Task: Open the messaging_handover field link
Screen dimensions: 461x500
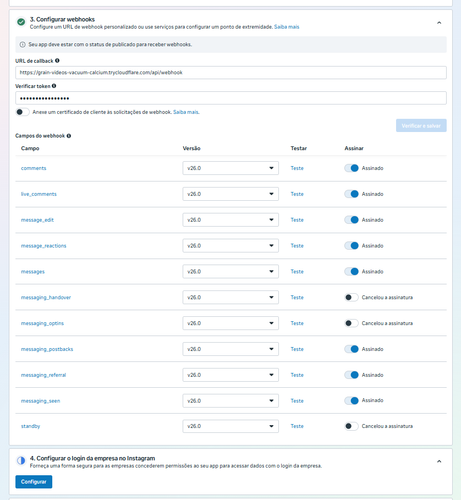Action: 46,297
